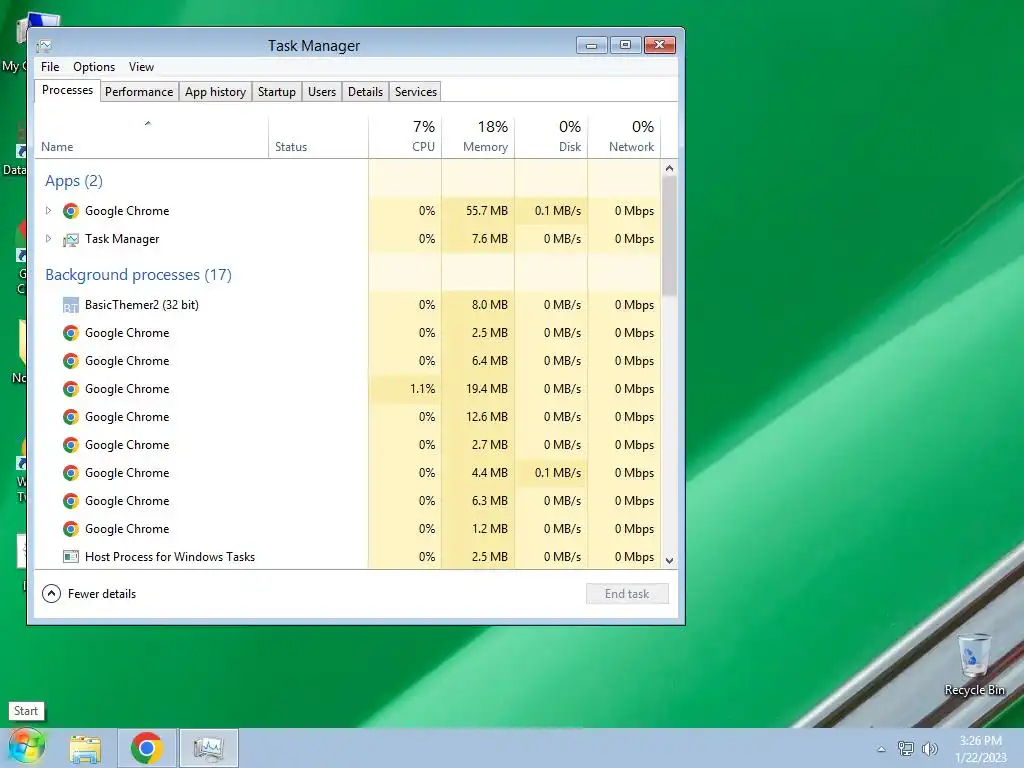Open the volume tray icon

930,748
